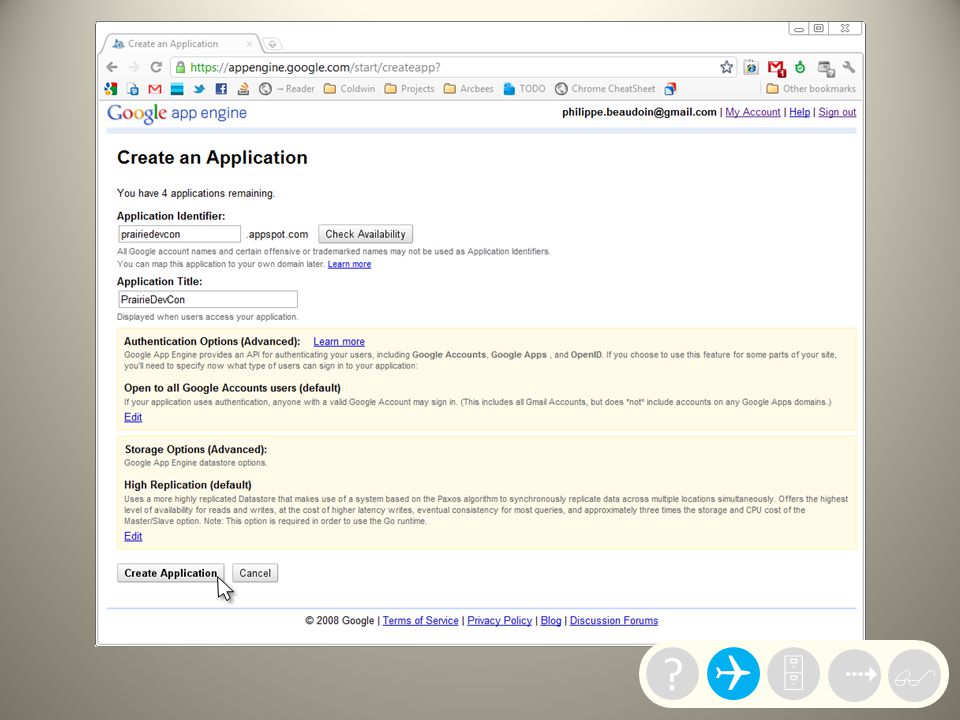Bookmark this page with the star icon
960x720 pixels.
726,67
